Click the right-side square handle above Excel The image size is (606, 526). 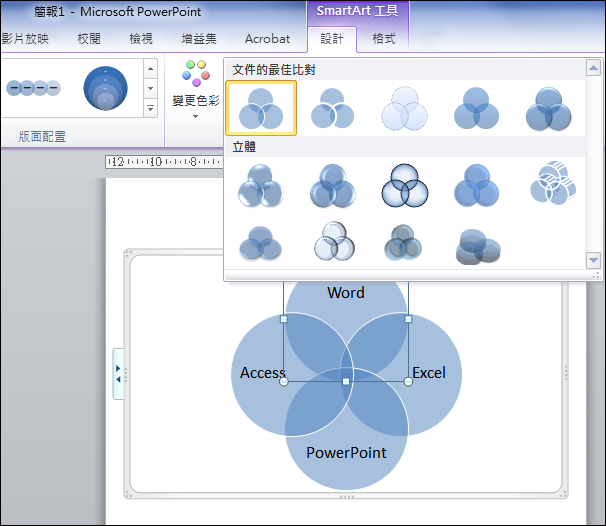pos(408,319)
